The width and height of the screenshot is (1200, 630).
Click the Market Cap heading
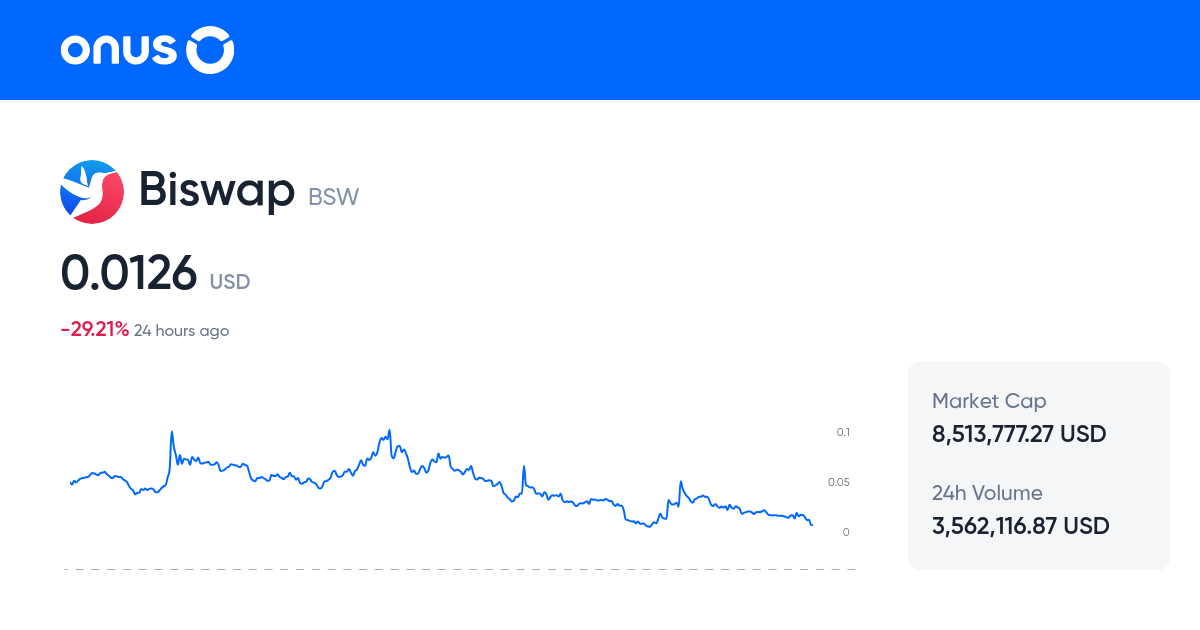989,400
